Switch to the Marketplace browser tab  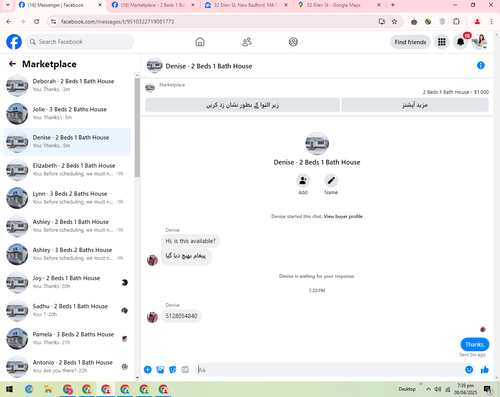click(x=153, y=5)
